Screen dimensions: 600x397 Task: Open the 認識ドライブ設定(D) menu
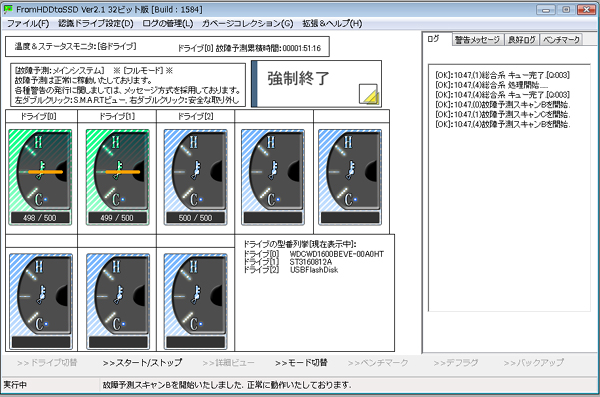[x=96, y=24]
